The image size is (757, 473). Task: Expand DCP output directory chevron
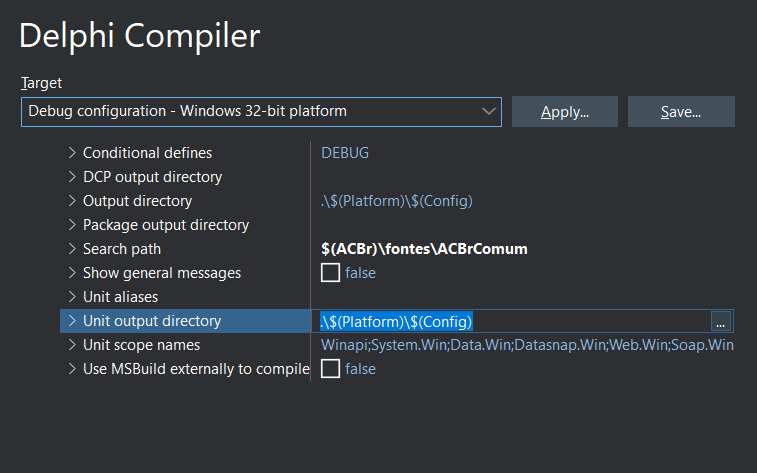coord(72,177)
